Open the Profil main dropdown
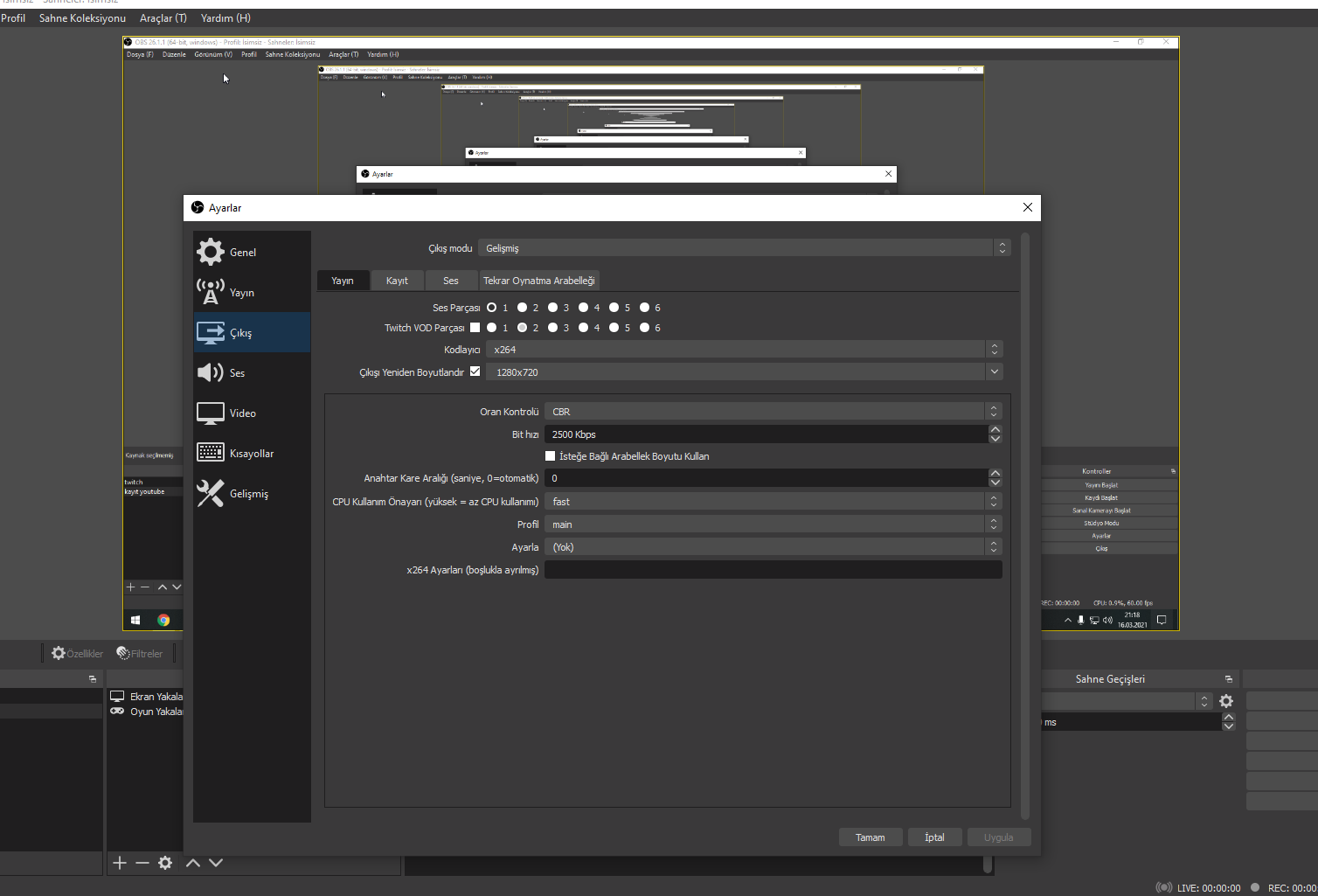Viewport: 1318px width, 896px height. pyautogui.click(x=773, y=524)
